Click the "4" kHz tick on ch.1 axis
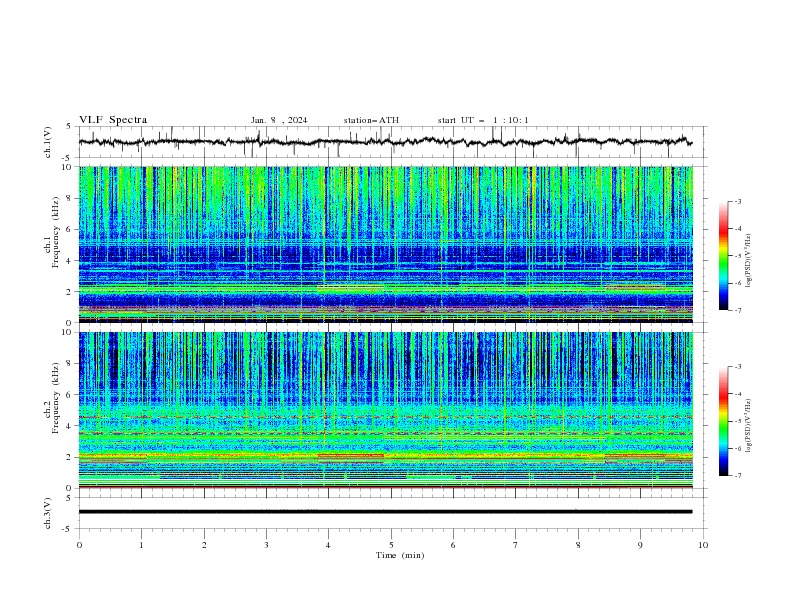Viewport: 792px width, 612px height. [69, 261]
